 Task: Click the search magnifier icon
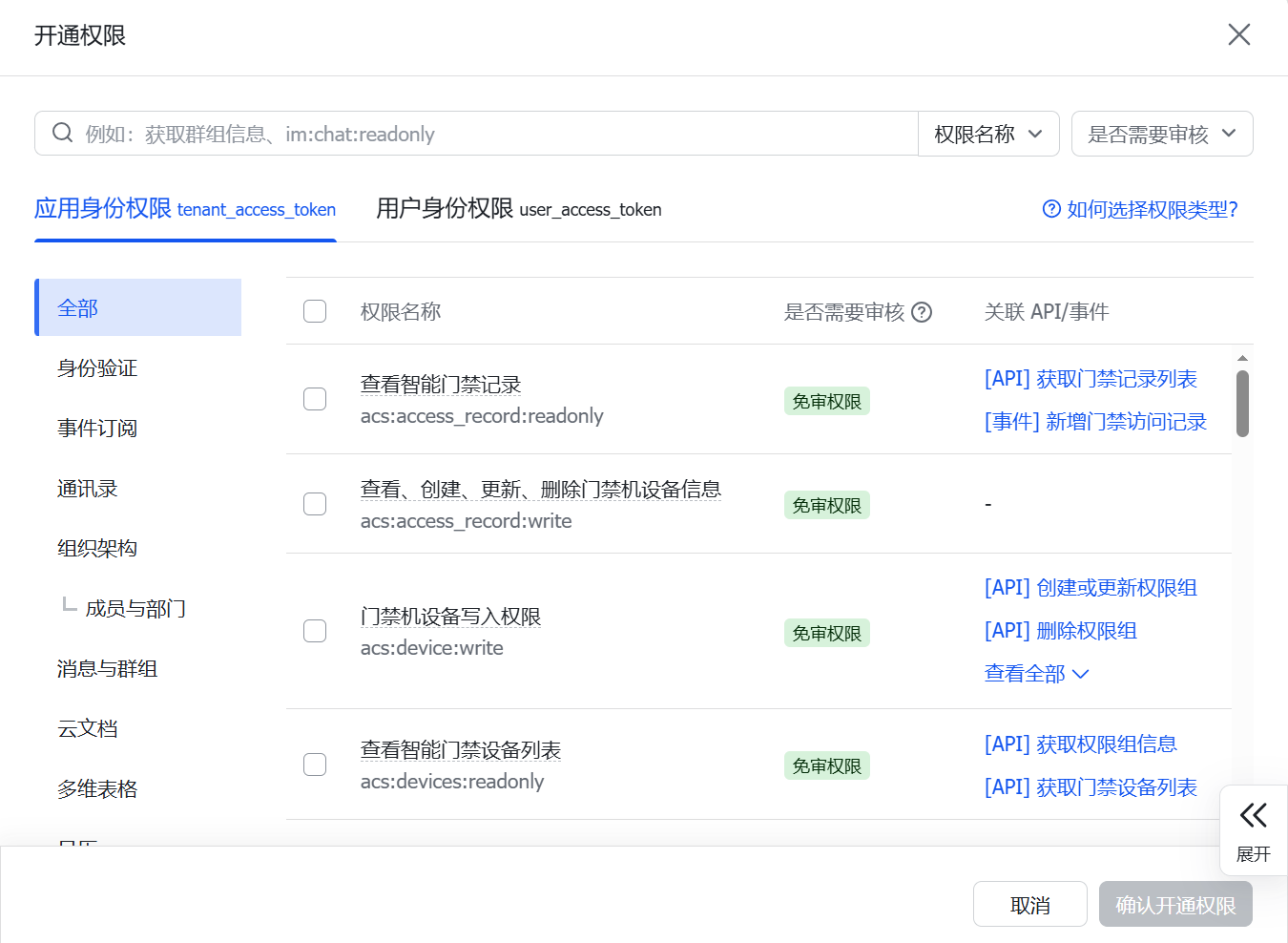tap(63, 133)
